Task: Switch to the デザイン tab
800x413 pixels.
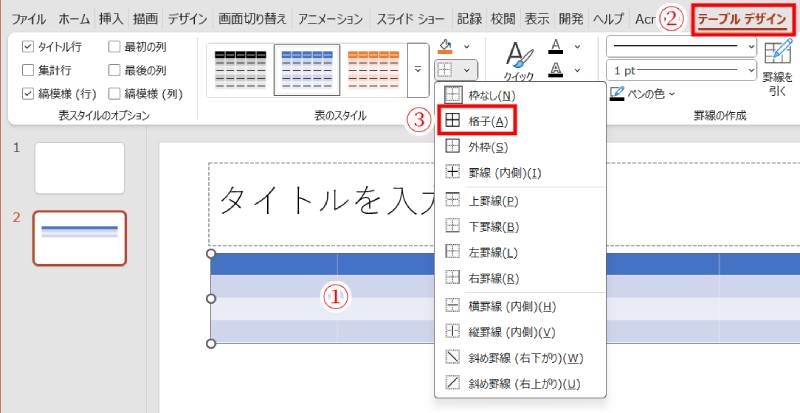Action: [188, 19]
